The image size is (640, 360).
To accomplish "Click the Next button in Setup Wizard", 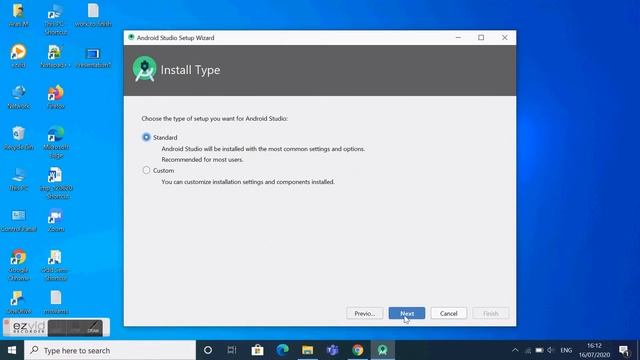I will point(407,313).
